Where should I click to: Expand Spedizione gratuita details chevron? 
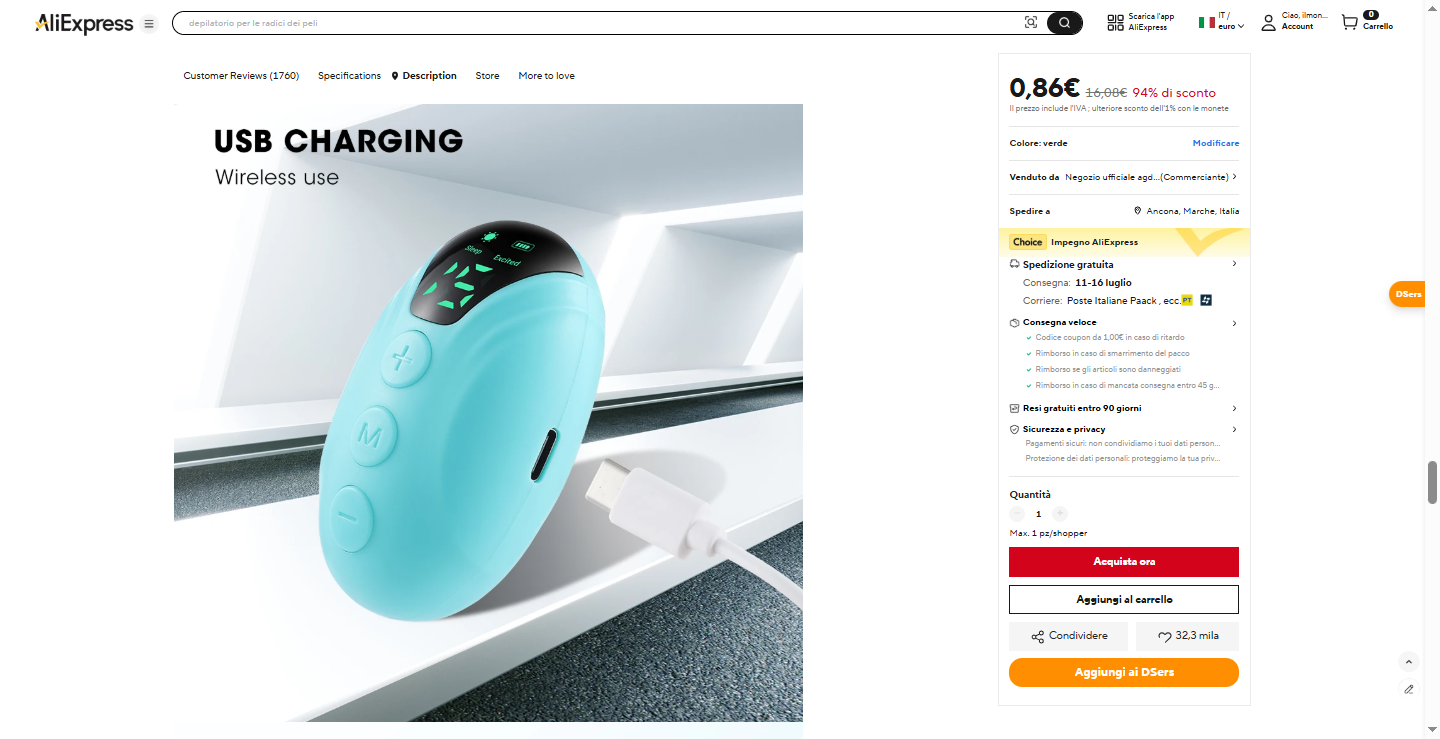tap(1234, 264)
